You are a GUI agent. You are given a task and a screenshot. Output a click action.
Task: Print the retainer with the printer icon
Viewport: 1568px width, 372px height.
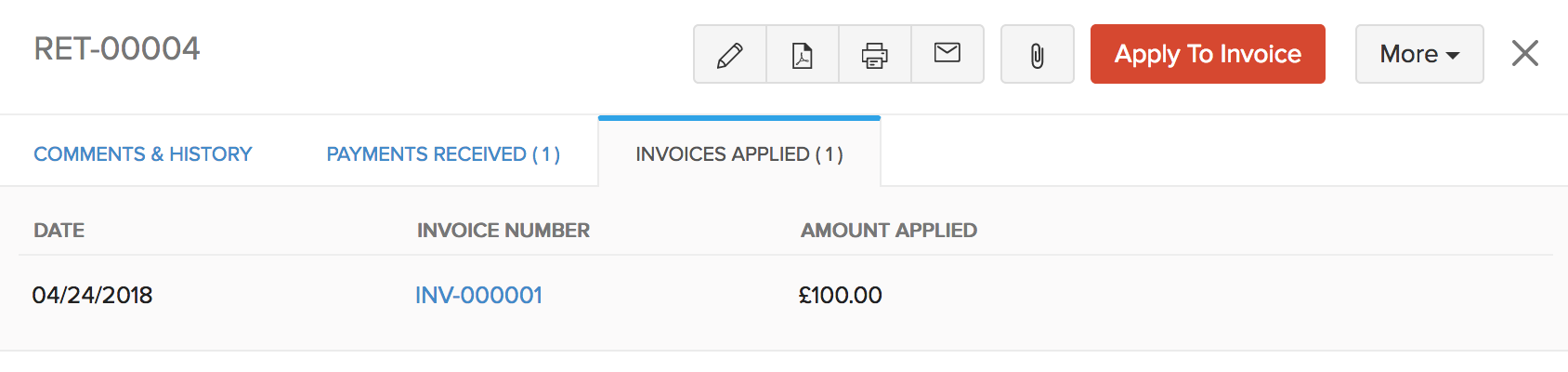click(875, 54)
